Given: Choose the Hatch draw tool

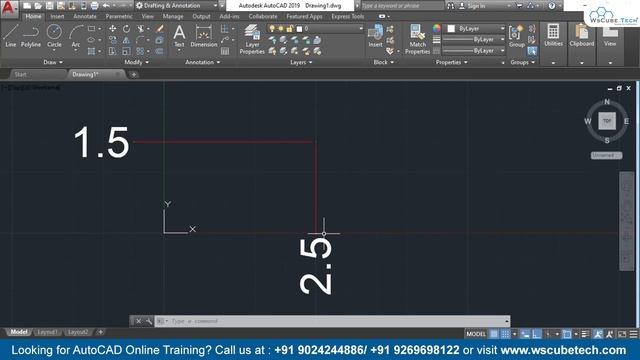Looking at the screenshot, I should coord(91,51).
